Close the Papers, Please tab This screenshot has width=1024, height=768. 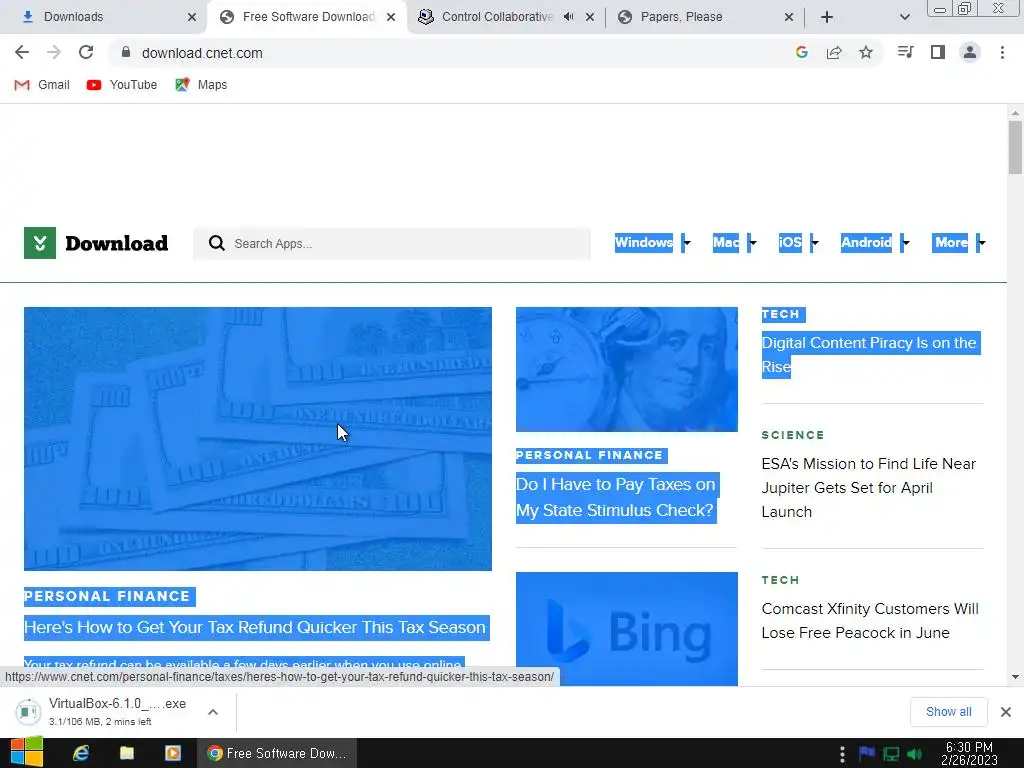click(789, 17)
